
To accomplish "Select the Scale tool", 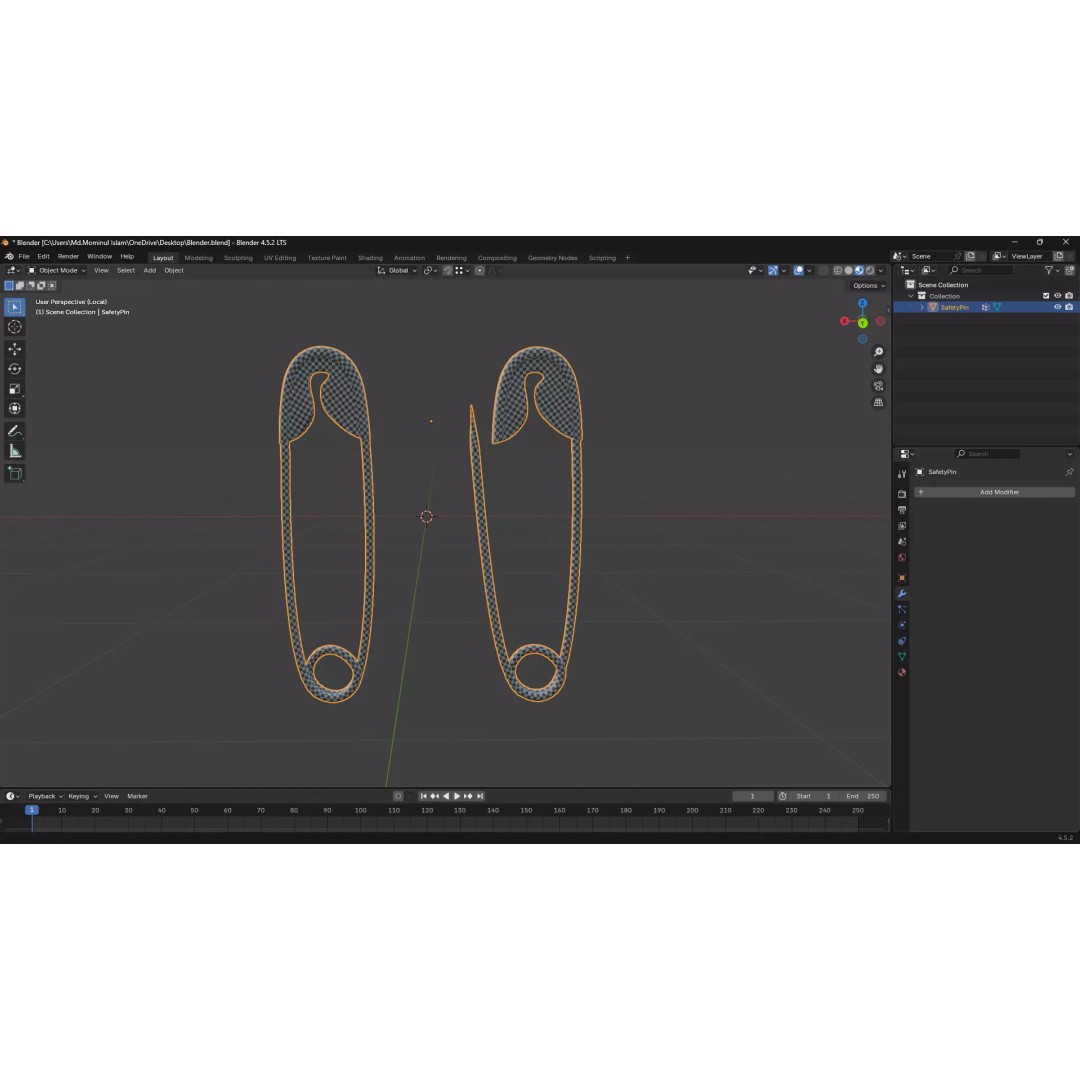I will (14, 389).
